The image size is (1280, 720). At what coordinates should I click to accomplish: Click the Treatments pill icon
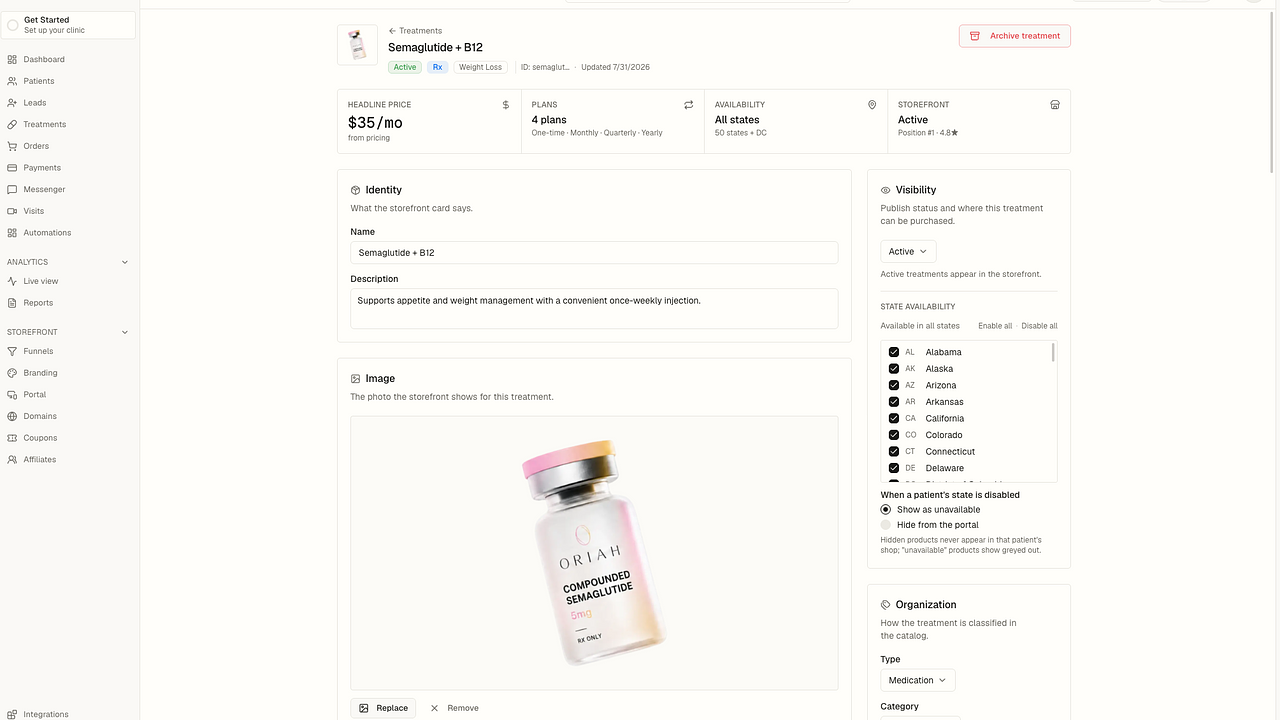click(x=12, y=125)
